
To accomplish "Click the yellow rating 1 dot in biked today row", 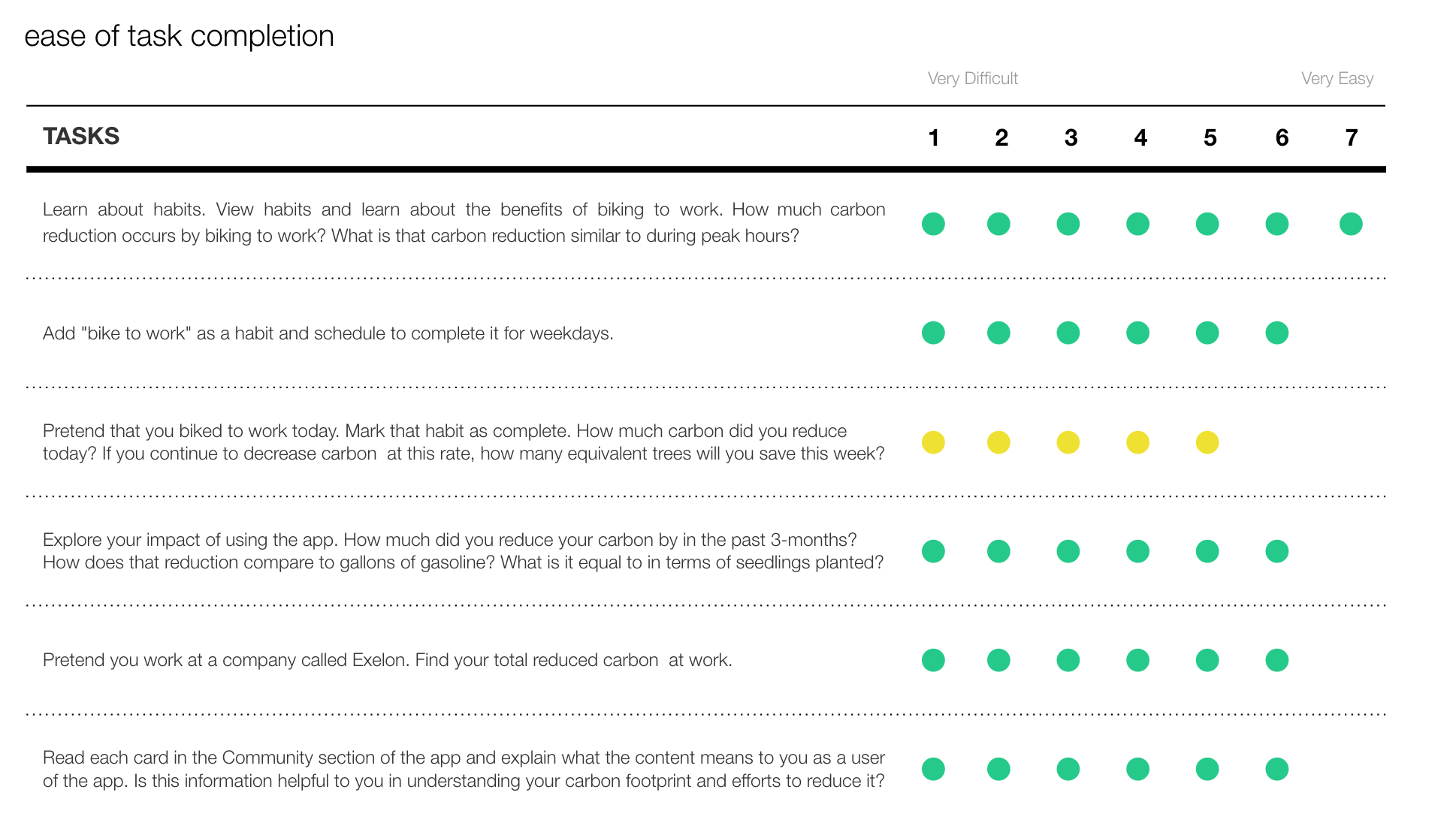I will tap(933, 442).
